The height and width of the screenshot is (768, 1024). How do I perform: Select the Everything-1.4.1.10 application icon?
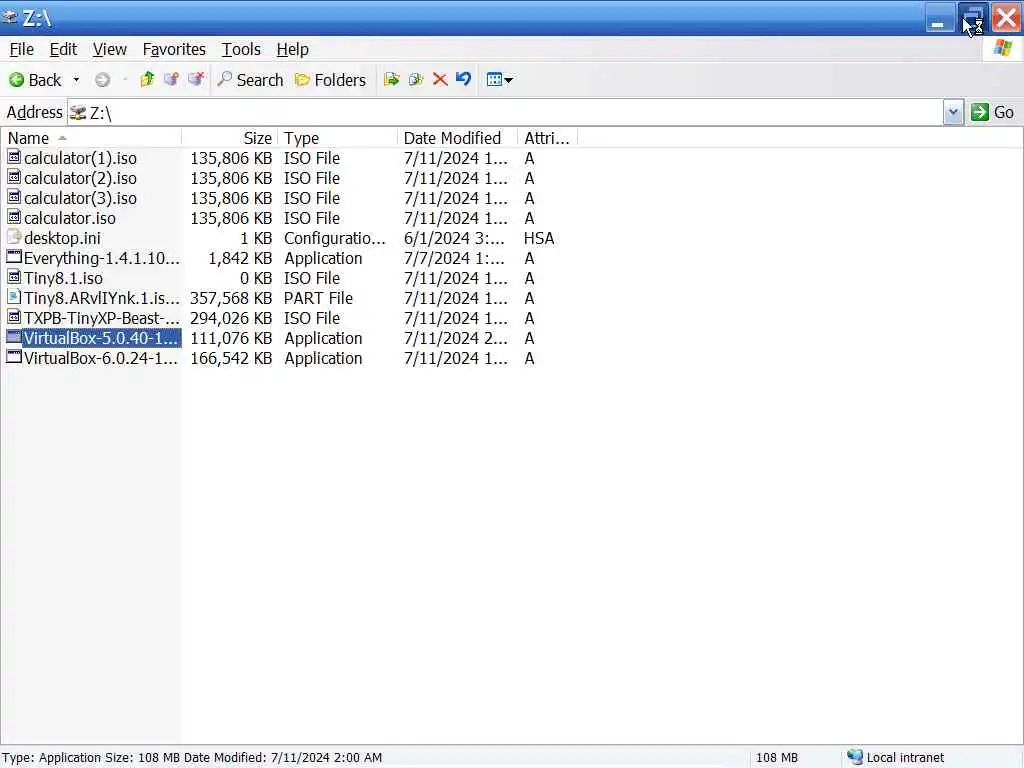point(14,257)
